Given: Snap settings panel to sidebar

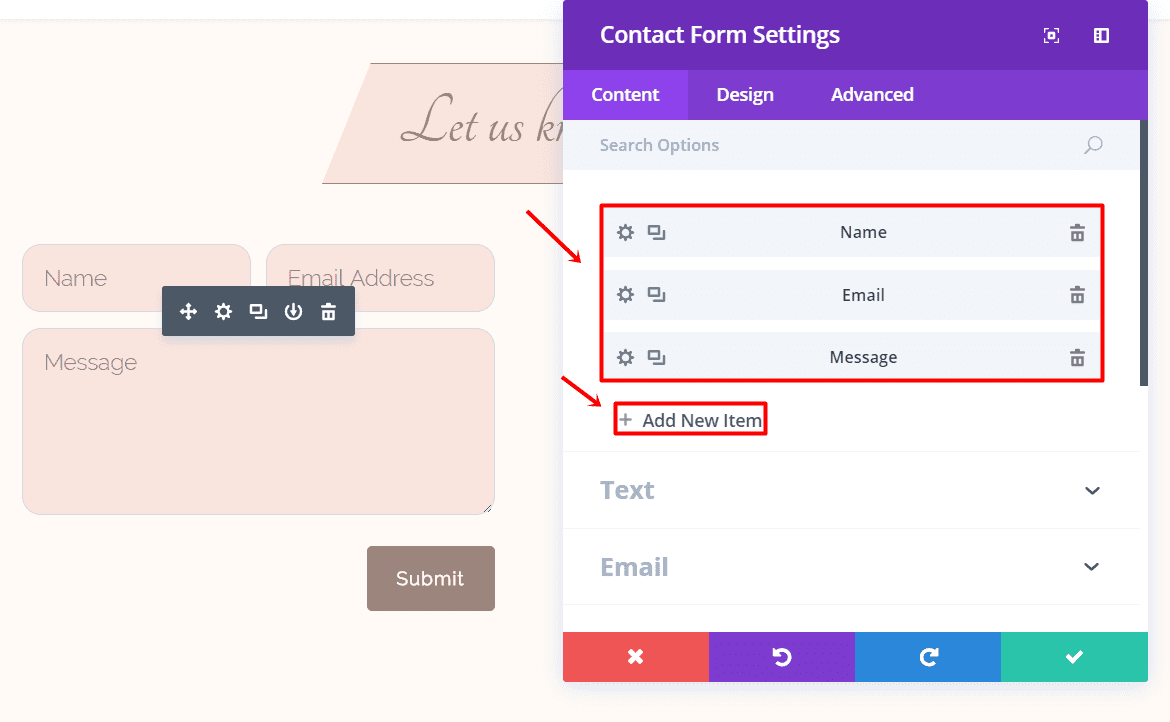Looking at the screenshot, I should (x=1101, y=36).
